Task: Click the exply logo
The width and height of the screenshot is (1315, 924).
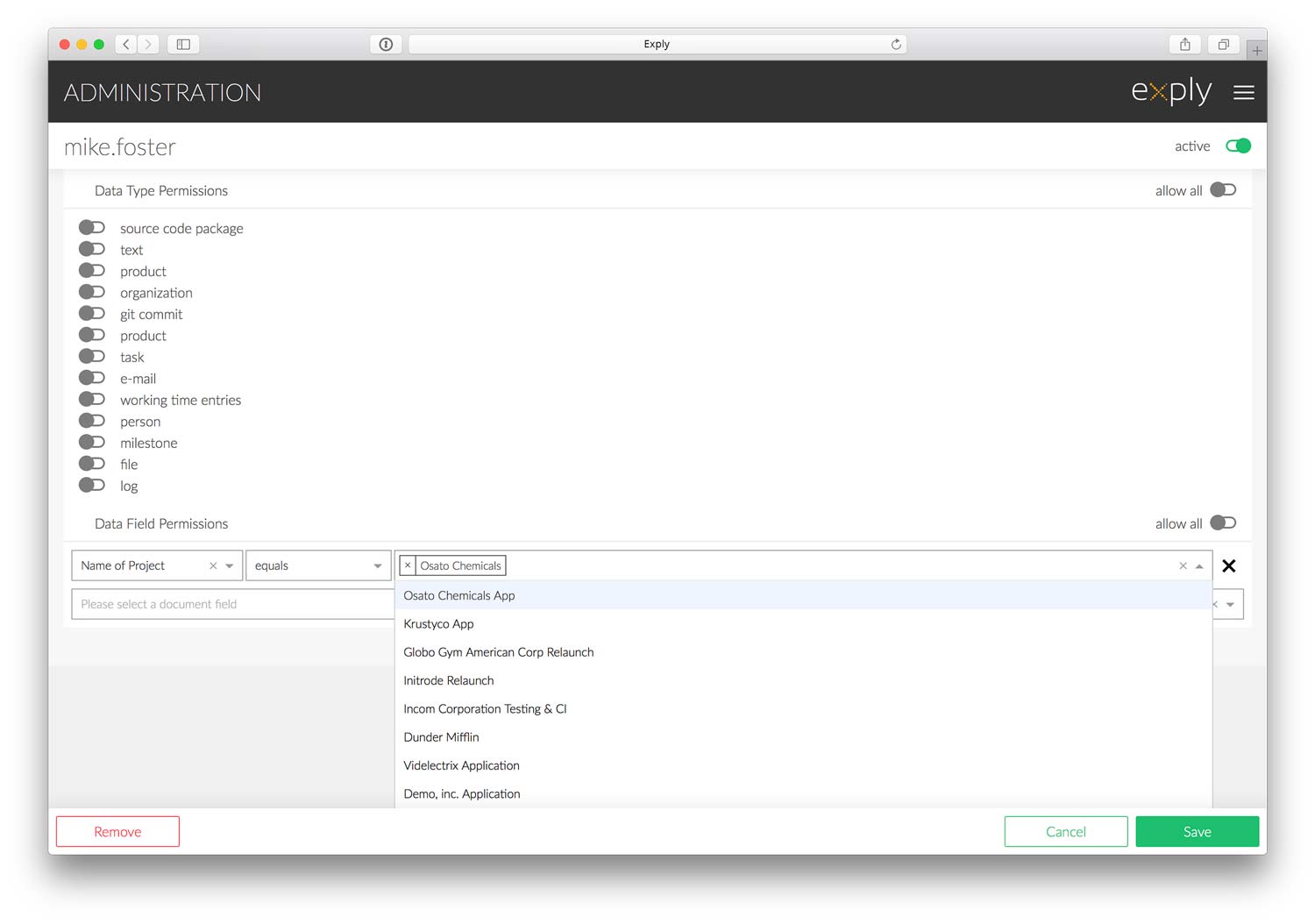Action: (1171, 91)
